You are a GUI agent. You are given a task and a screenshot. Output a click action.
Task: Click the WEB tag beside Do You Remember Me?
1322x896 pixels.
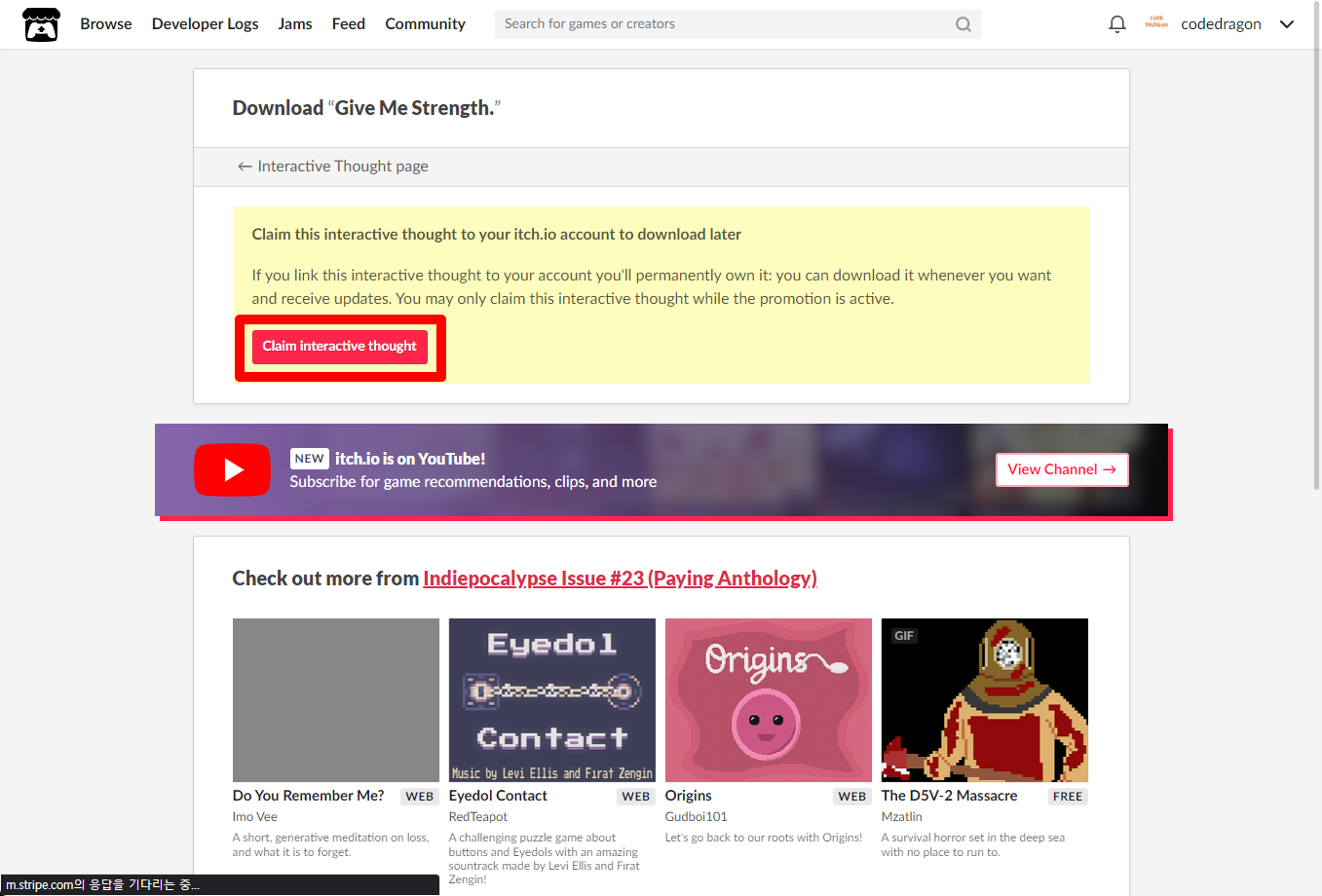pos(420,797)
